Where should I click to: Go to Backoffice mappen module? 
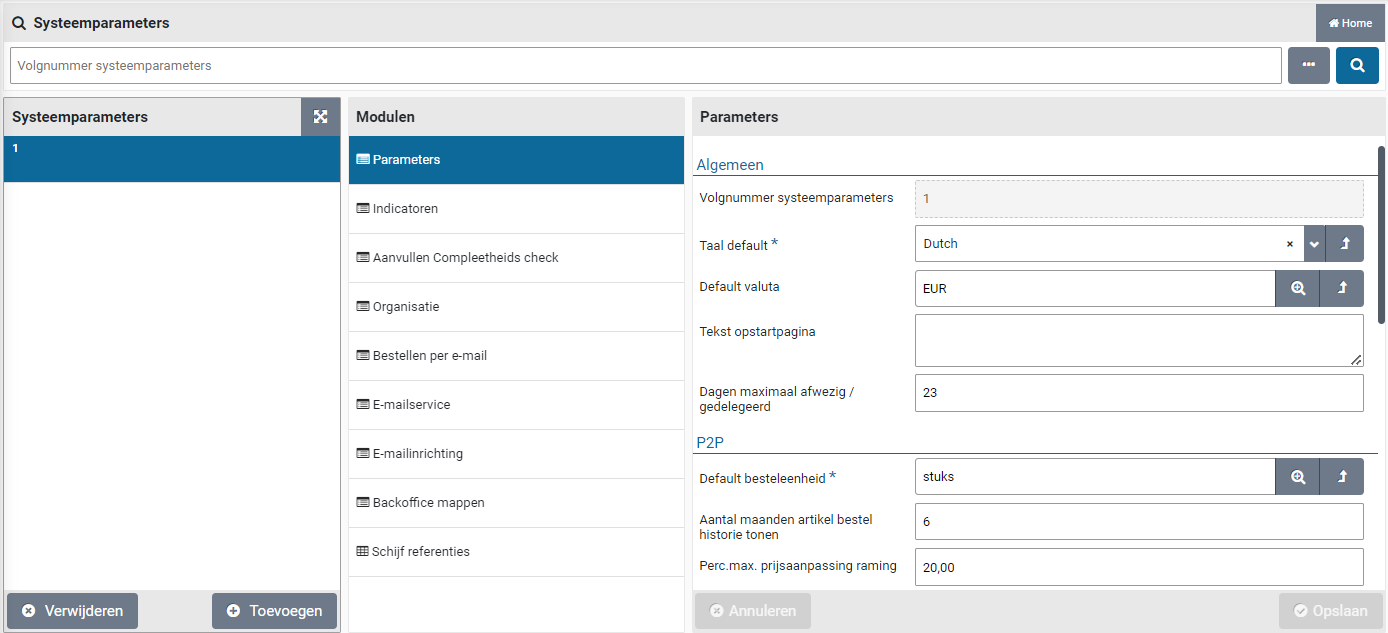click(428, 503)
